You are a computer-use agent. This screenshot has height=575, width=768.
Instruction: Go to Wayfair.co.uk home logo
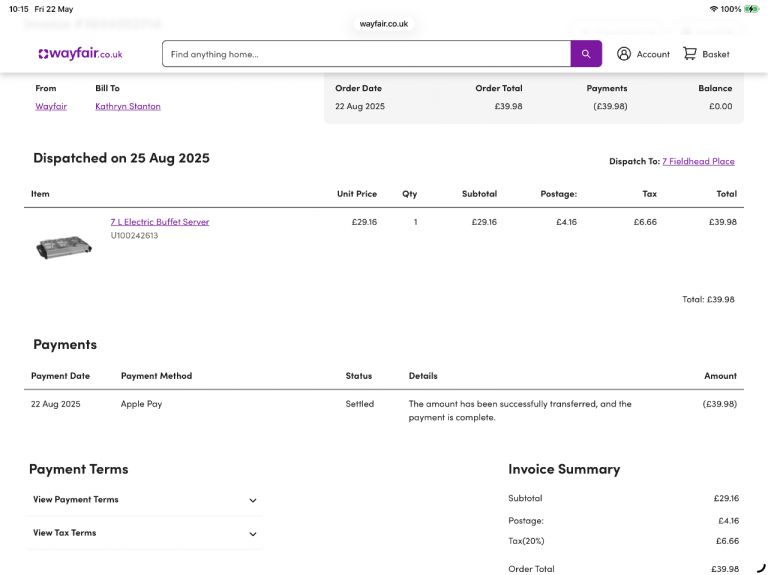tap(80, 54)
